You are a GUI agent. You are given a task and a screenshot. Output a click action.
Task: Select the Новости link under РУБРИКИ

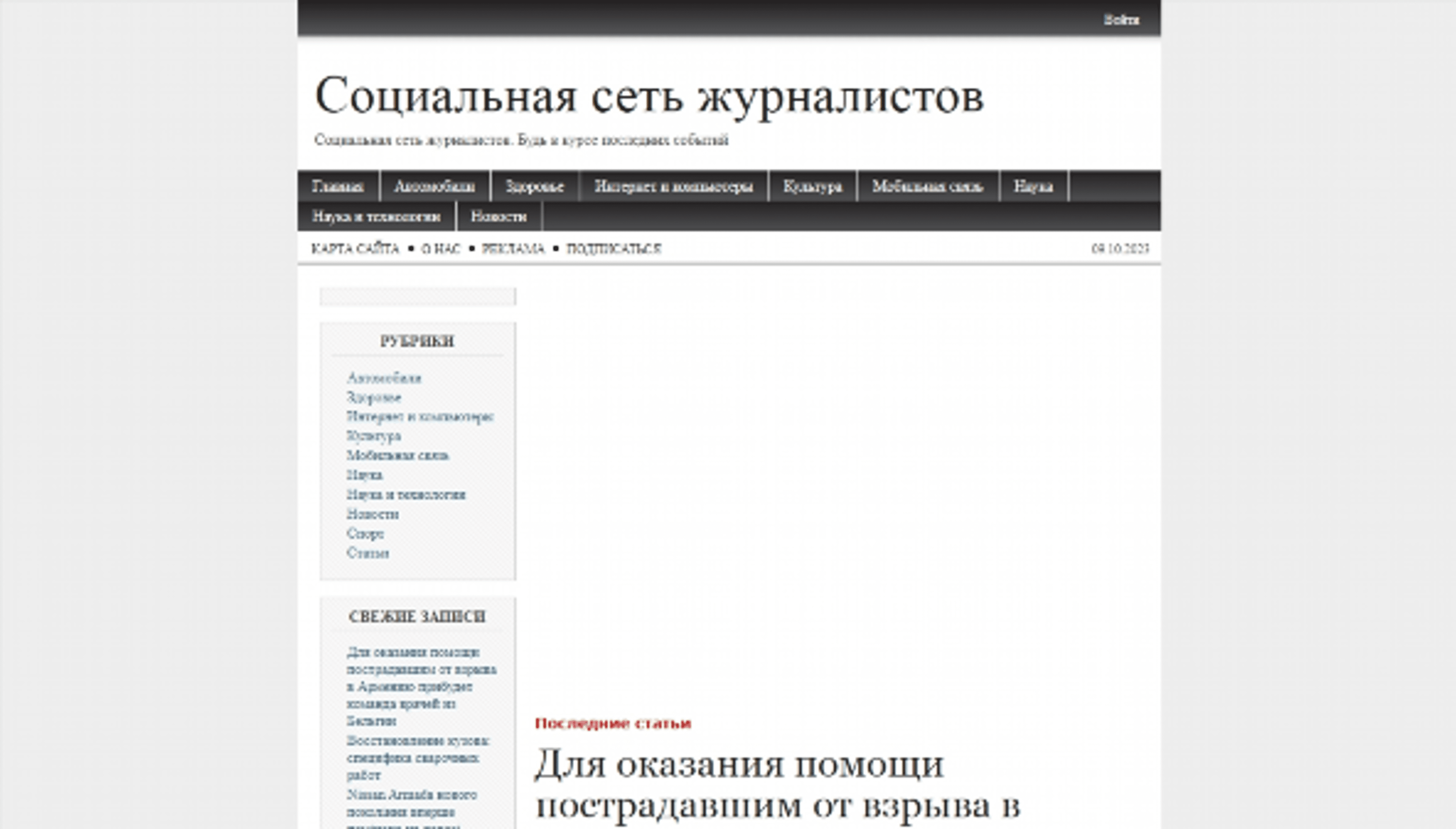pyautogui.click(x=373, y=514)
